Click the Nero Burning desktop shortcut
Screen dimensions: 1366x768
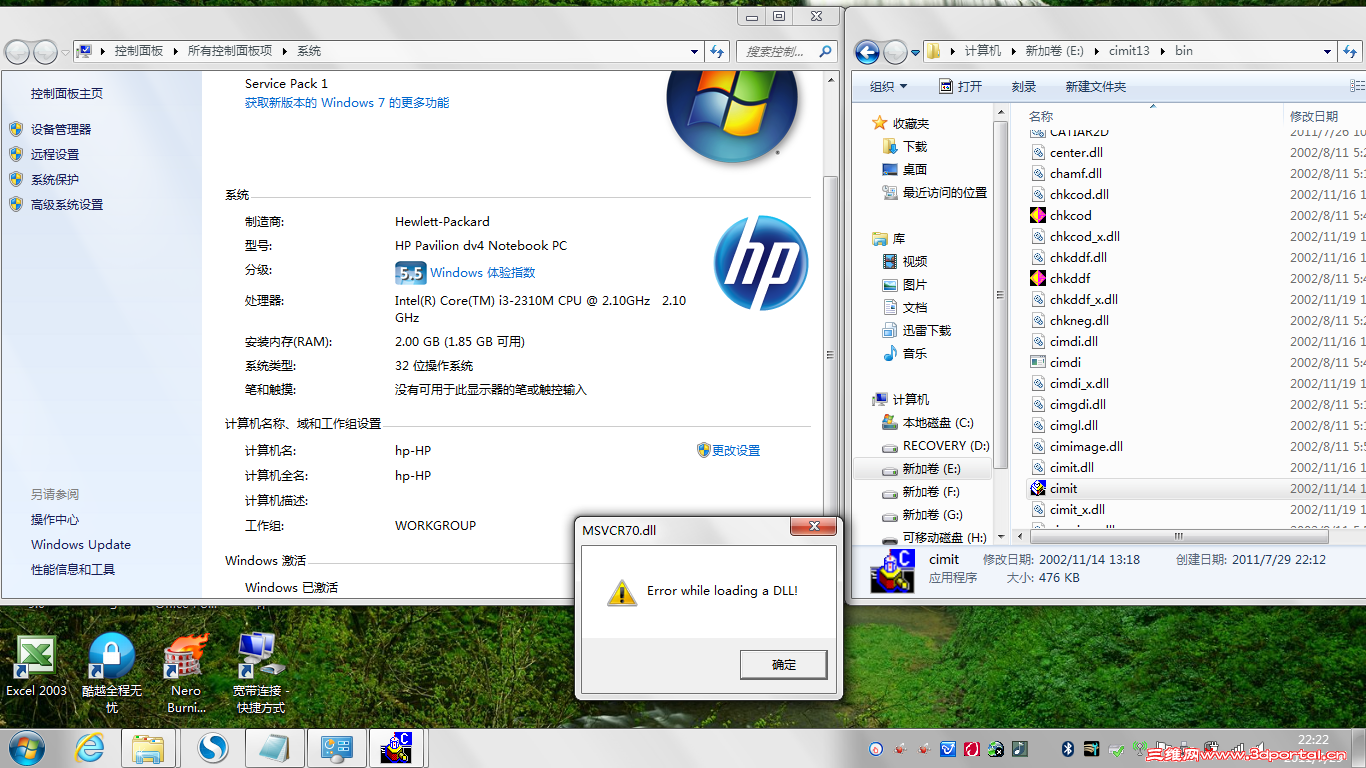tap(186, 674)
